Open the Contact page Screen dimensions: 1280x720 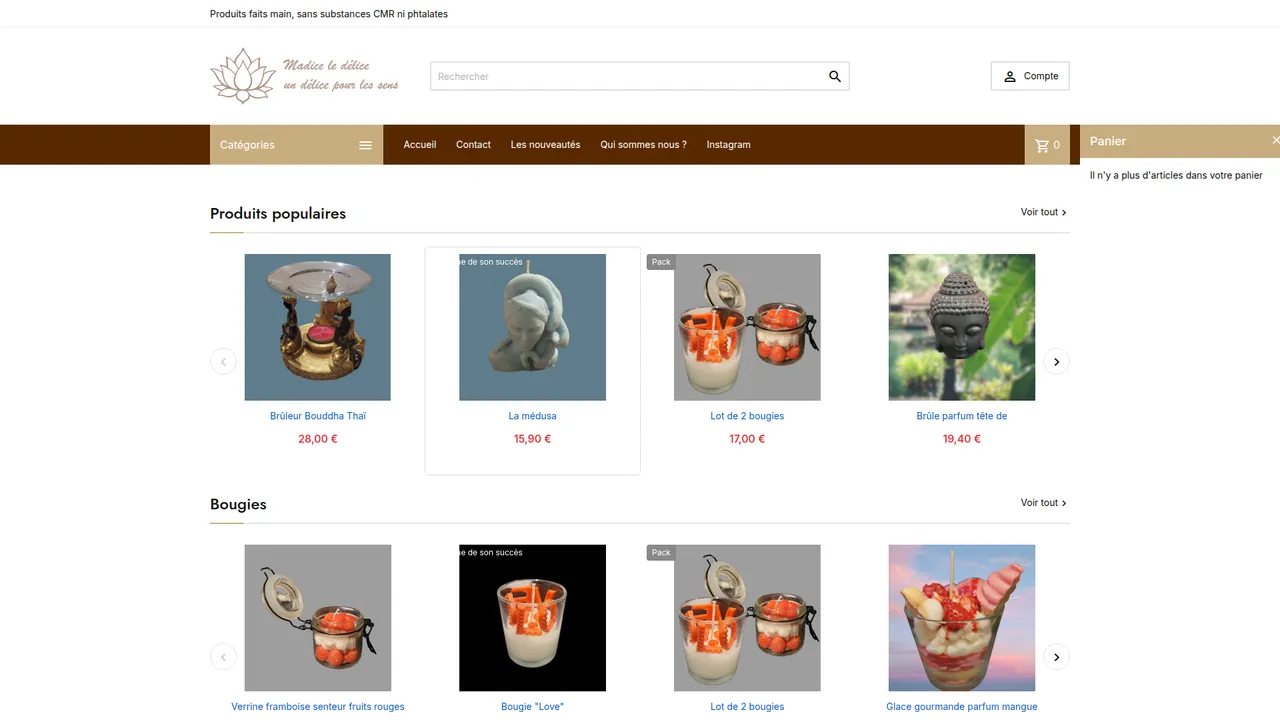pos(473,145)
